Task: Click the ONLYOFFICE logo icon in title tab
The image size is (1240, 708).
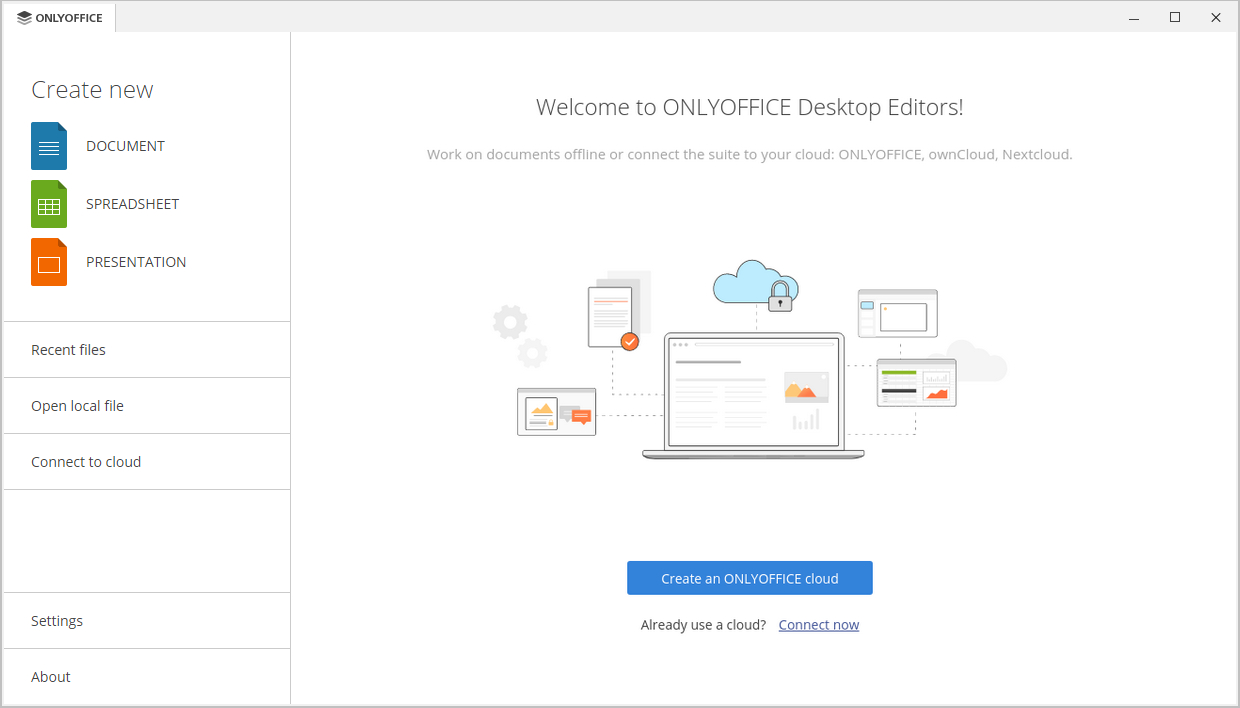Action: (x=24, y=18)
